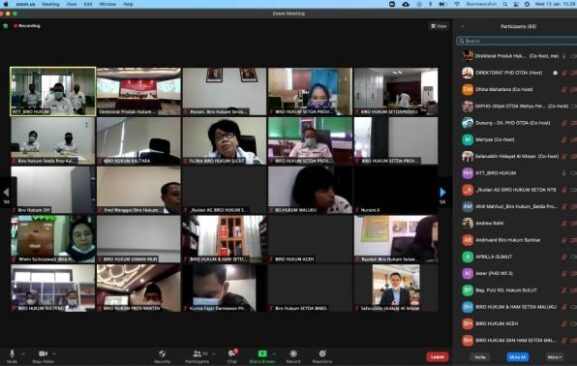Open the zoom.us application menu
Image resolution: width=577 pixels, height=366 pixels.
[x=25, y=4]
